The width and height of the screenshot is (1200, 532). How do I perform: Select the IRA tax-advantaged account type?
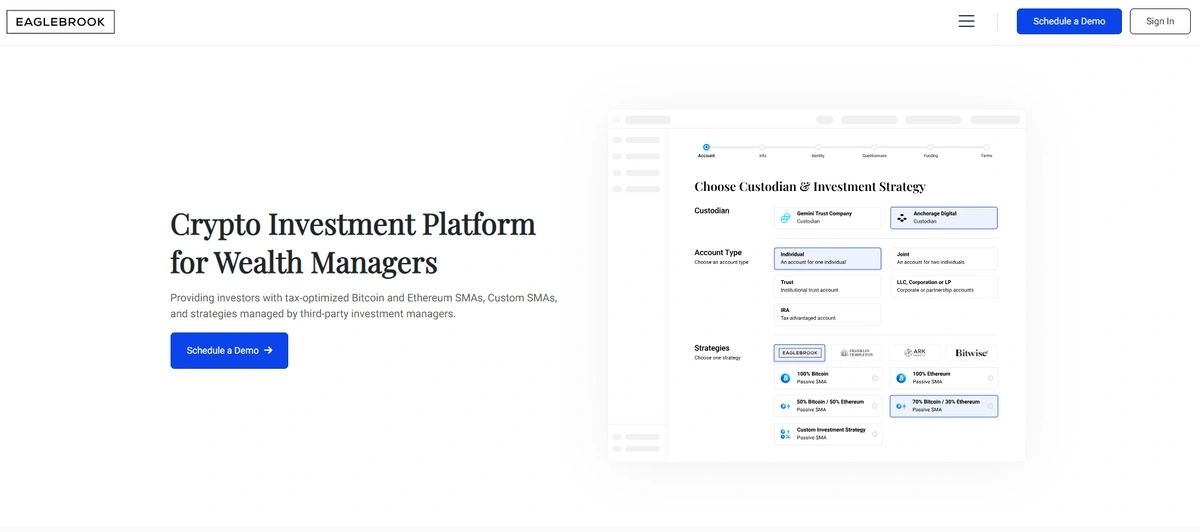(828, 314)
